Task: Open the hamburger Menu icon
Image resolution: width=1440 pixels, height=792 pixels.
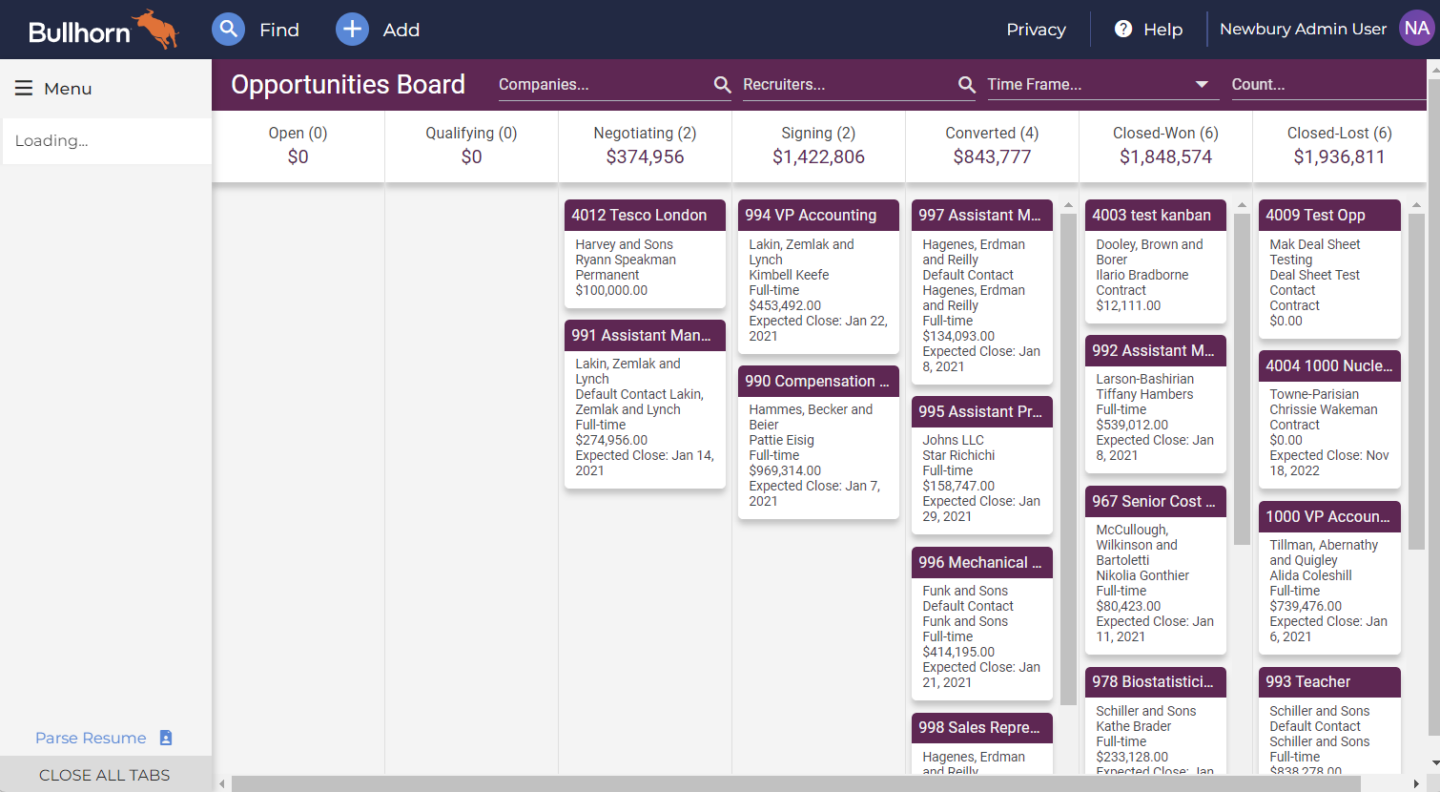Action: pyautogui.click(x=24, y=88)
